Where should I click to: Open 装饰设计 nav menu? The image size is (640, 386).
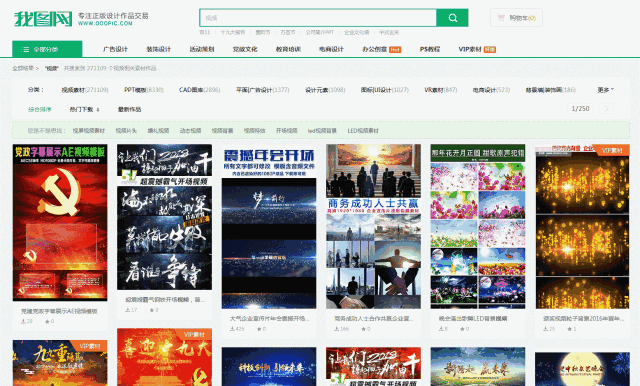(158, 49)
